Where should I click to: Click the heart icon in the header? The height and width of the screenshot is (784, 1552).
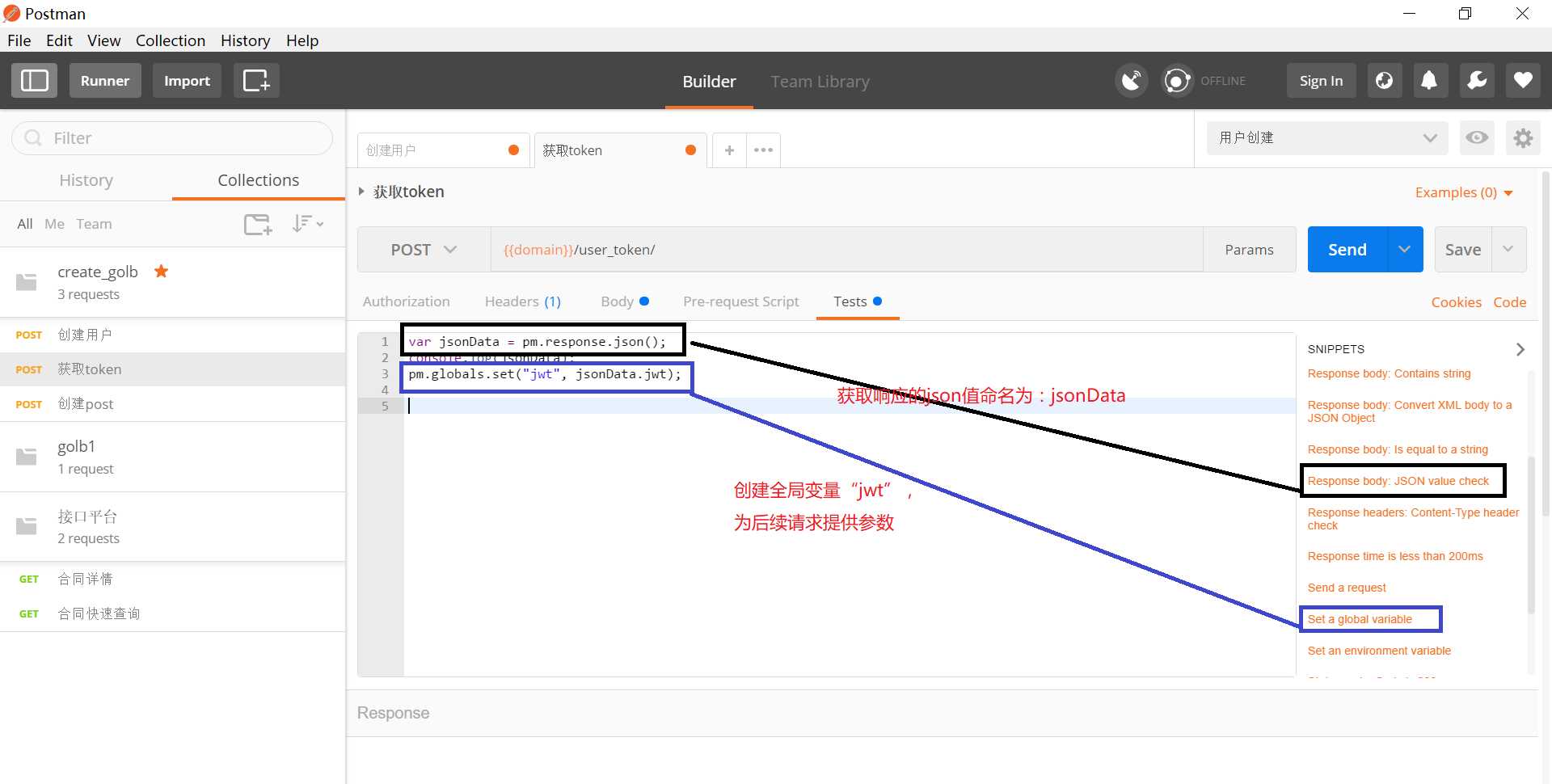(x=1523, y=81)
